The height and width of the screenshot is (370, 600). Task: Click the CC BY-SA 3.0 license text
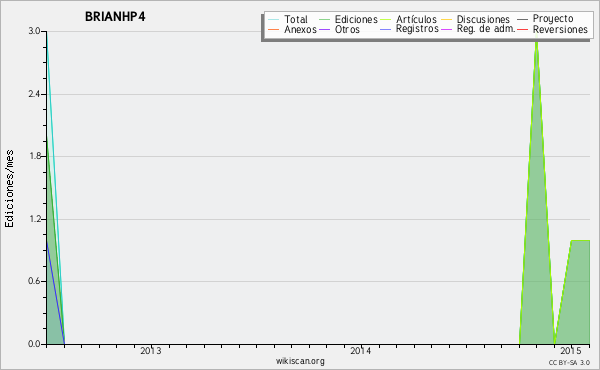[569, 362]
